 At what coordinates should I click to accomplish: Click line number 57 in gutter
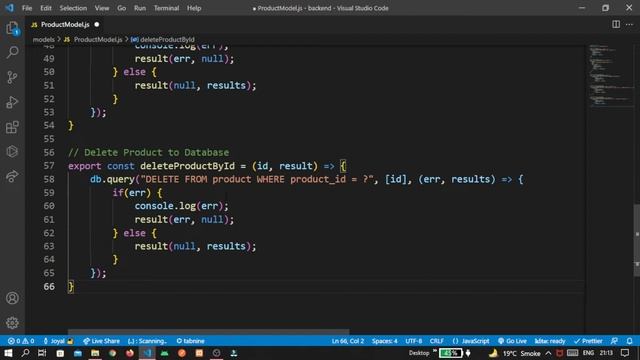click(49, 166)
